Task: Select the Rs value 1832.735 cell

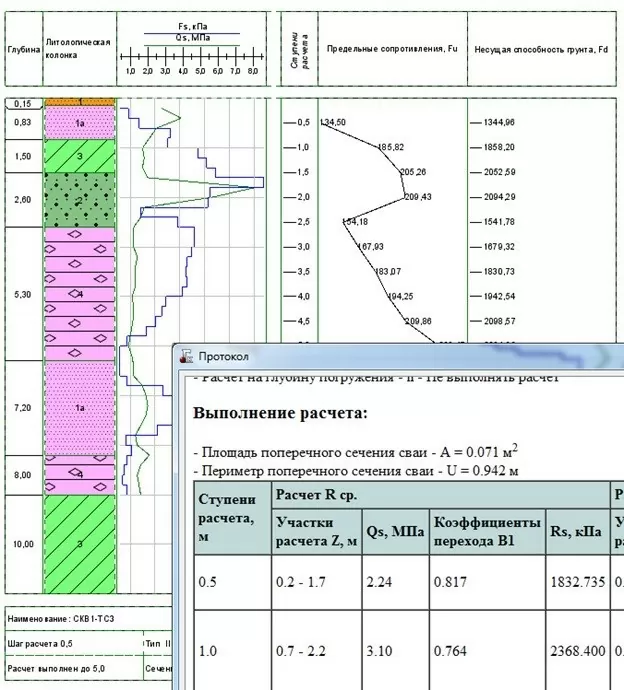Action: 577,582
